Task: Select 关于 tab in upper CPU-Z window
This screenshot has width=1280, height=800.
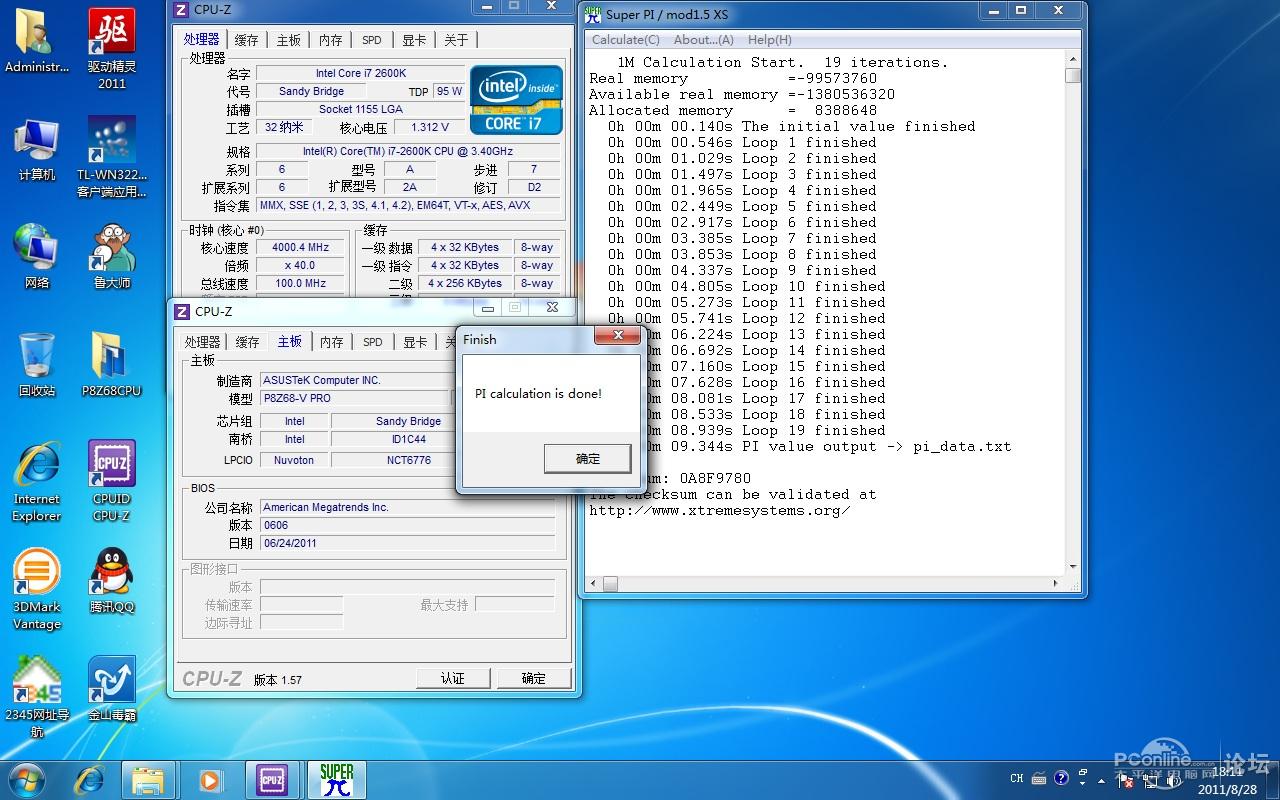Action: (x=456, y=40)
